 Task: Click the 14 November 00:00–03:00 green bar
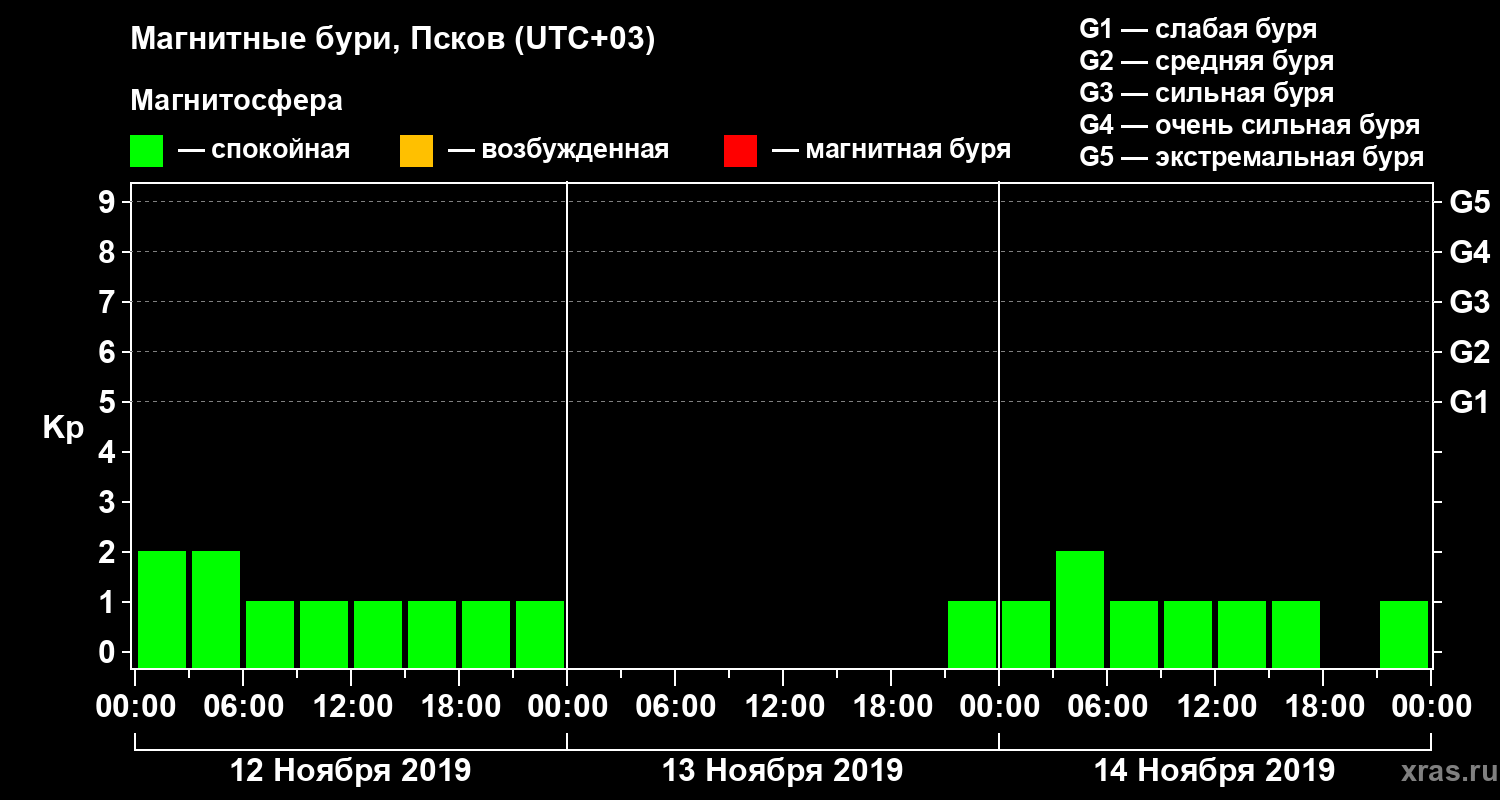point(1026,634)
